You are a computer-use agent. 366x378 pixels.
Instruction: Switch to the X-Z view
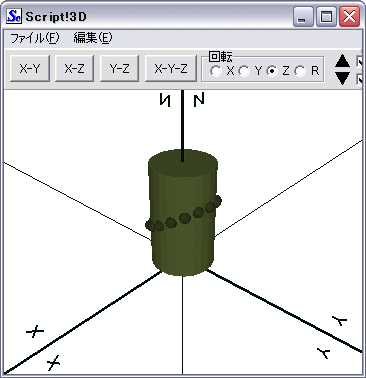click(74, 69)
